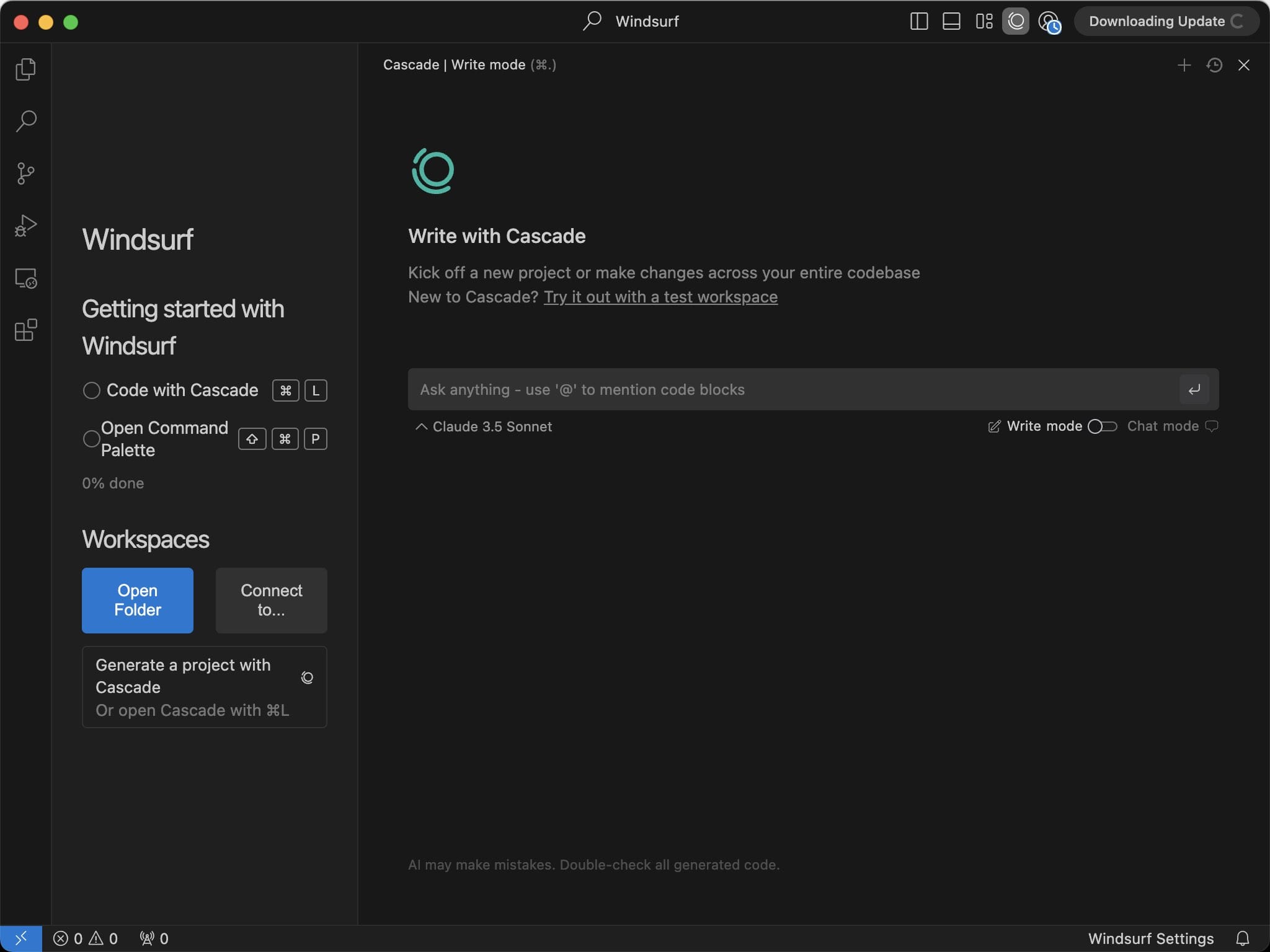Click the Open Command Palette text
Image resolution: width=1270 pixels, height=952 pixels.
164,439
